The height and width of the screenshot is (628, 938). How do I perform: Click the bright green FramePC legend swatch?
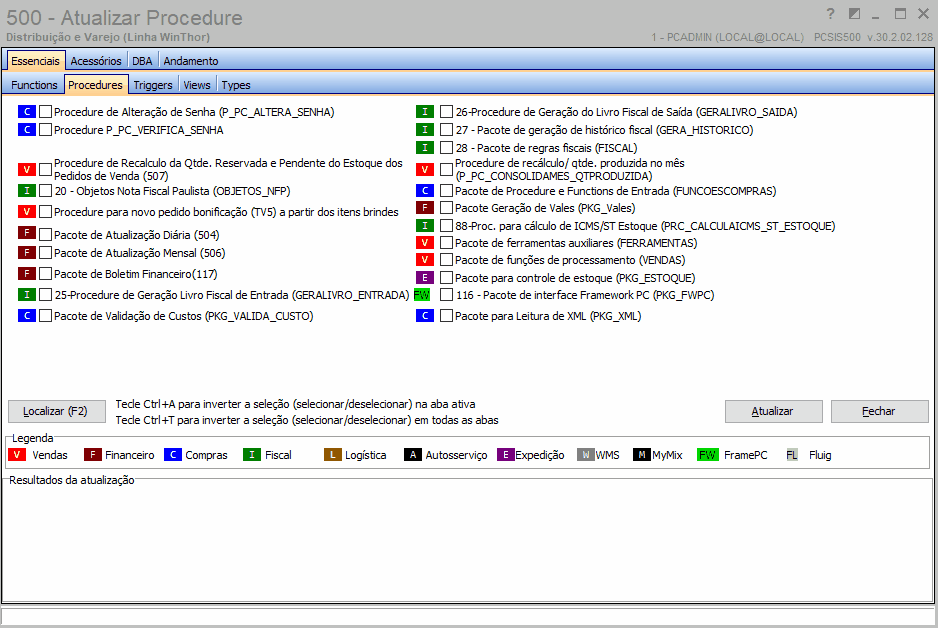tap(708, 455)
